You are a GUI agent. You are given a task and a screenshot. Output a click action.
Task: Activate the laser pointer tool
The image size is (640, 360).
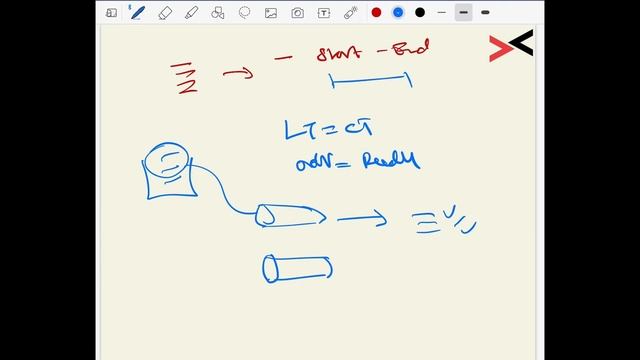(x=351, y=13)
